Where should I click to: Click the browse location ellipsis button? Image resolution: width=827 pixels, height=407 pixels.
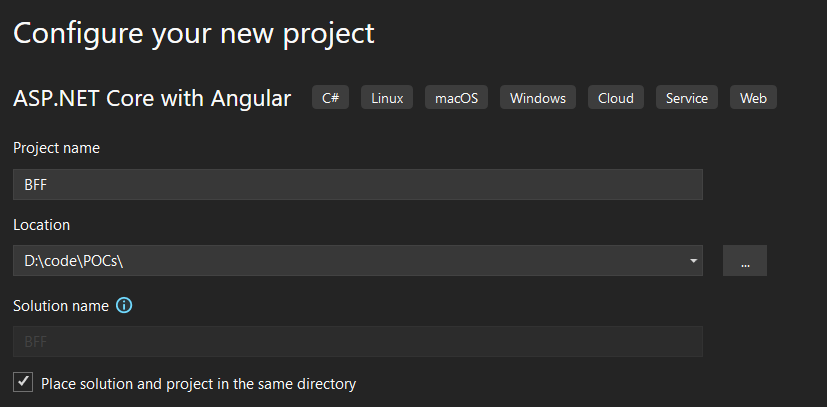[745, 260]
